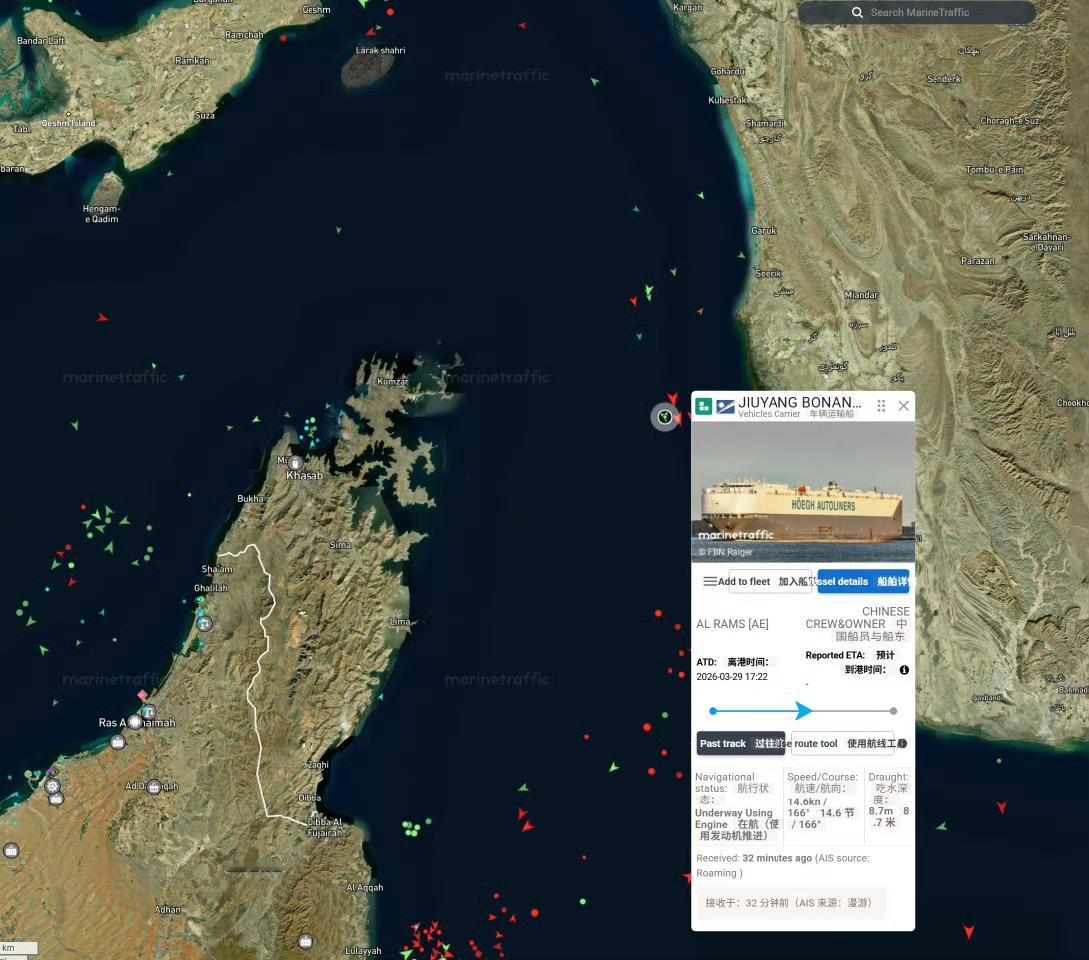Viewport: 1089px width, 960px height.
Task: Click the flag icon beside JIUYANG BONAN
Action: click(x=725, y=406)
